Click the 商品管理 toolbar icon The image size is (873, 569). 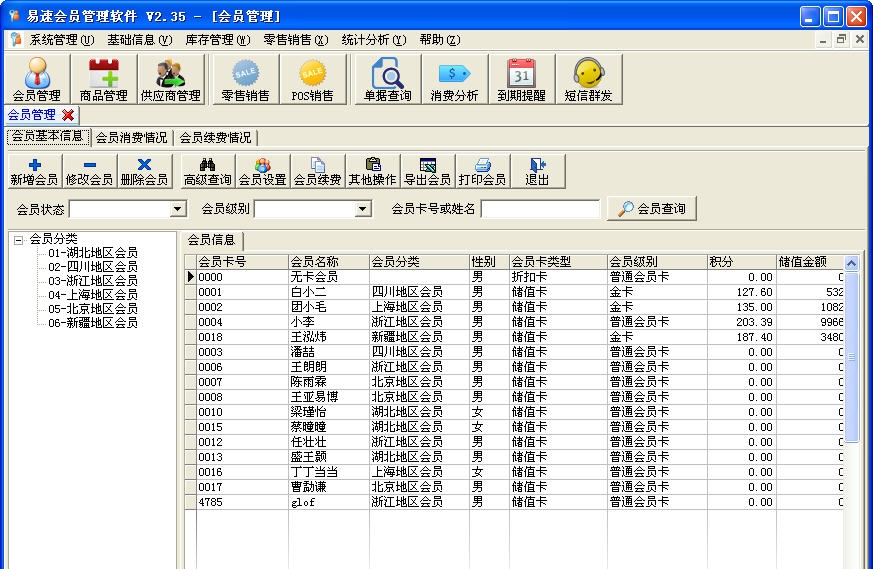click(x=103, y=79)
